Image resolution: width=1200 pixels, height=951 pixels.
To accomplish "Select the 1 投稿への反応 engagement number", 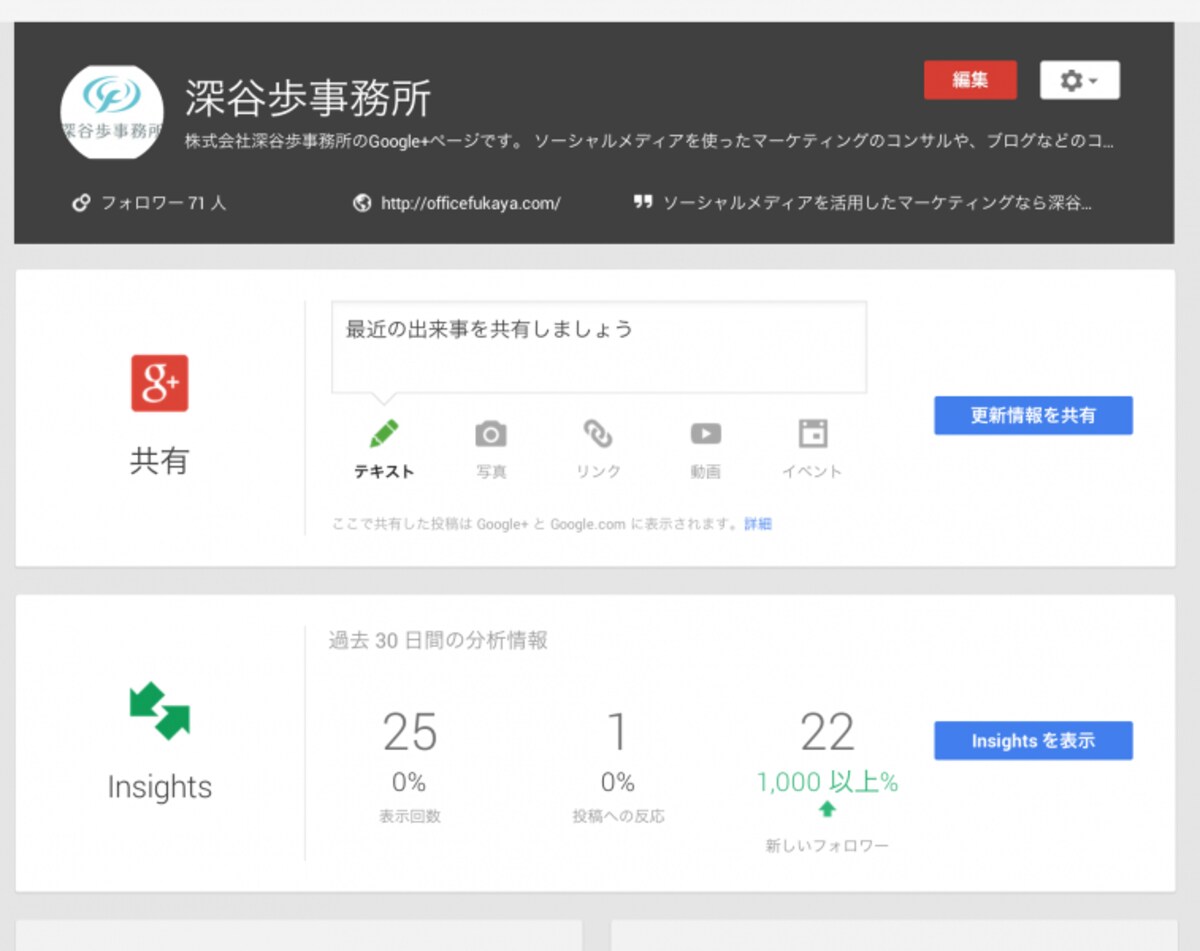I will [x=618, y=733].
